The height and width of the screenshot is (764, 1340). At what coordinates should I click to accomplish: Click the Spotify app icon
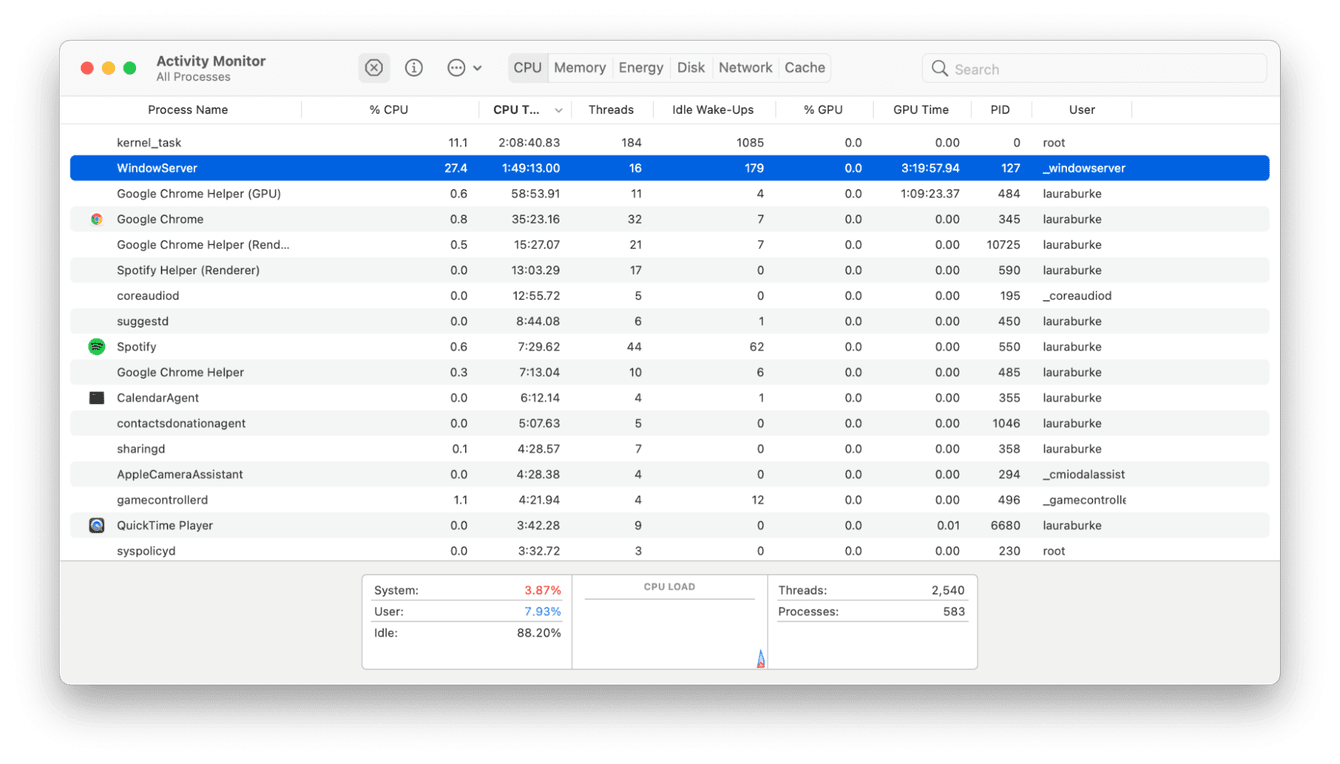click(97, 347)
